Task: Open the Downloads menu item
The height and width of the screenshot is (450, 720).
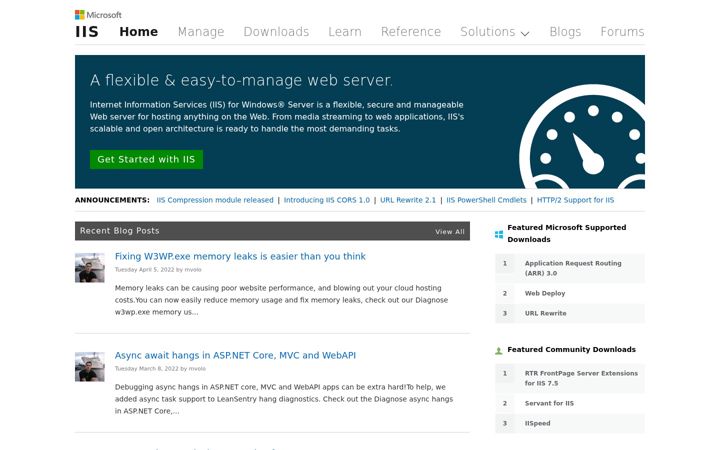Action: [x=276, y=32]
